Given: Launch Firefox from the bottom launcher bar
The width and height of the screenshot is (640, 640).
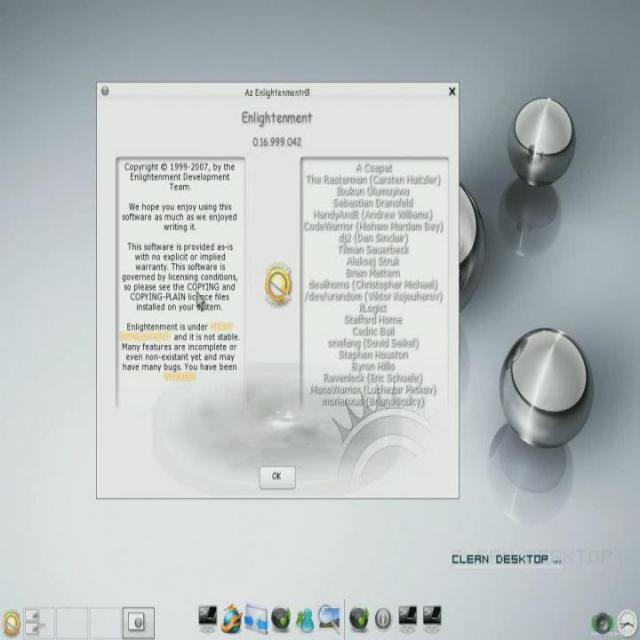Looking at the screenshot, I should [232, 618].
